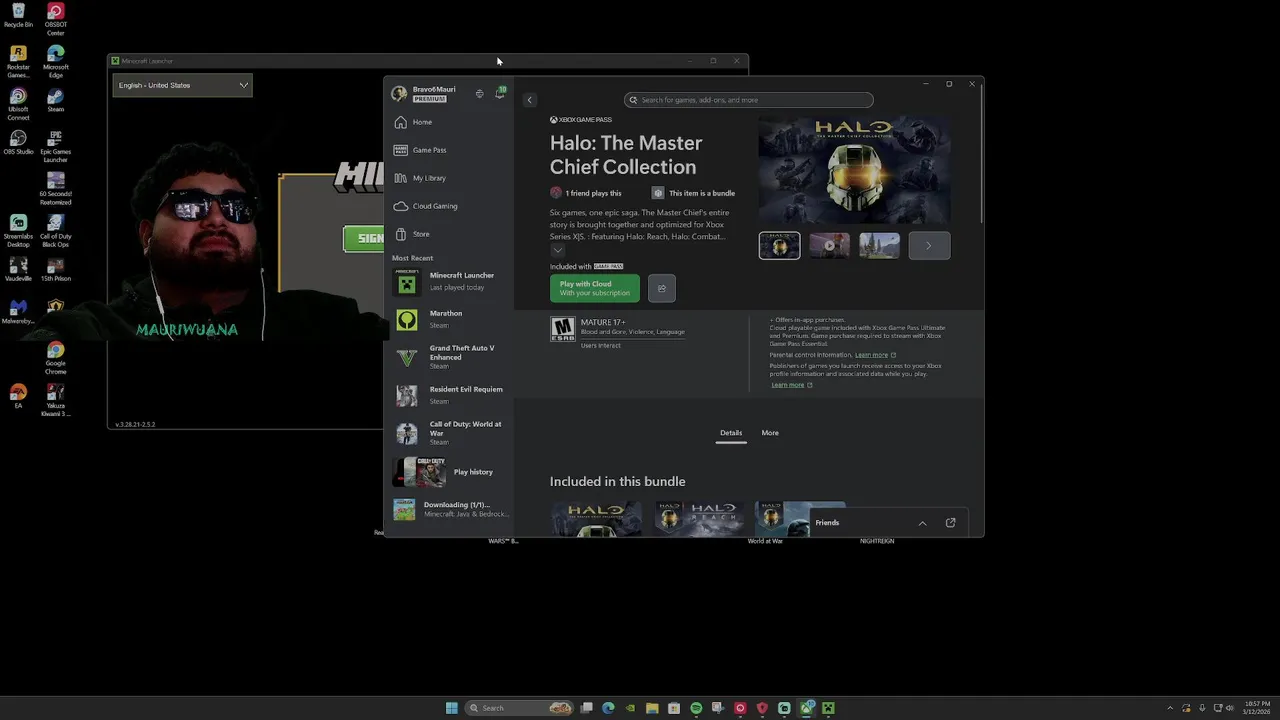1280x720 pixels.
Task: Open Spotify from taskbar
Action: click(x=696, y=708)
